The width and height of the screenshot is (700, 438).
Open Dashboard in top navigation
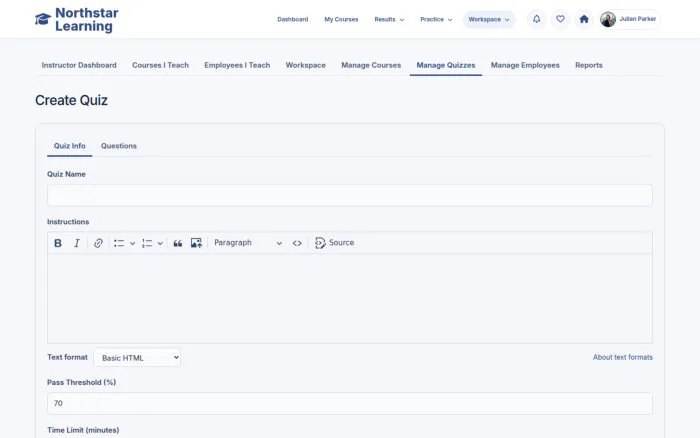[292, 19]
